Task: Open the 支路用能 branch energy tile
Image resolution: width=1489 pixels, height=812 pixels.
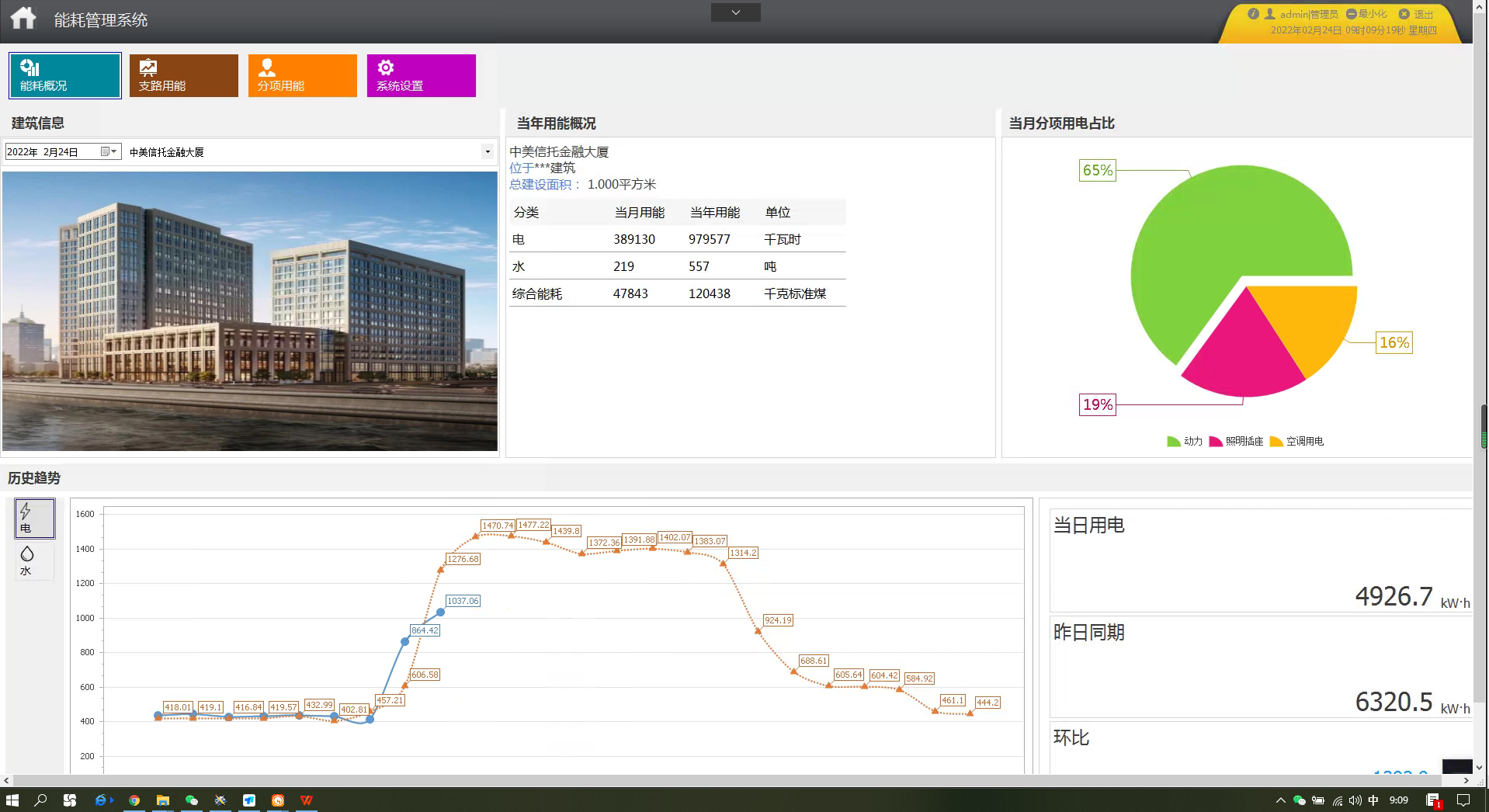Action: (x=183, y=75)
